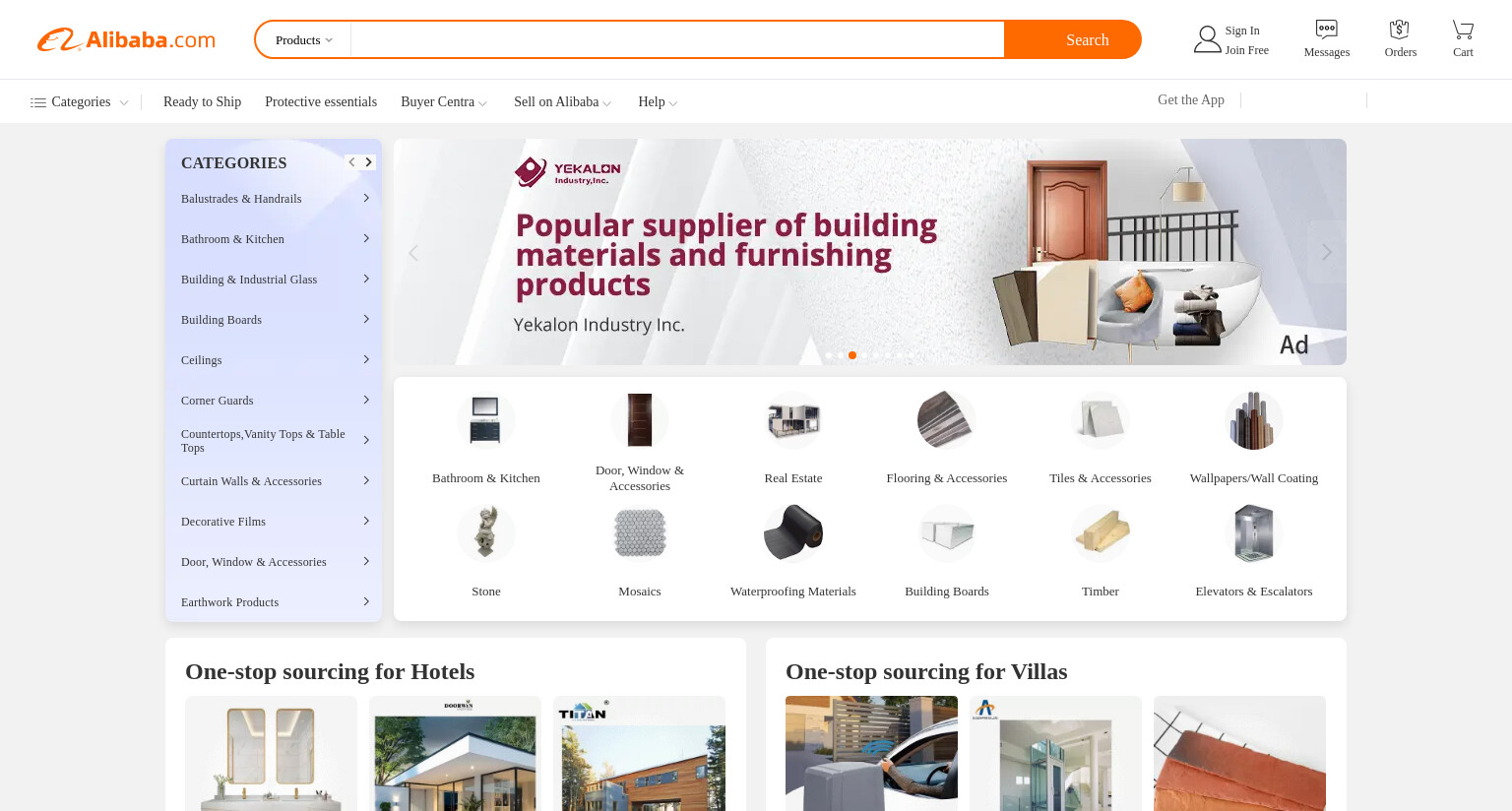Expand the Help dropdown menu
Screen dimensions: 1512x811
pyautogui.click(x=658, y=102)
